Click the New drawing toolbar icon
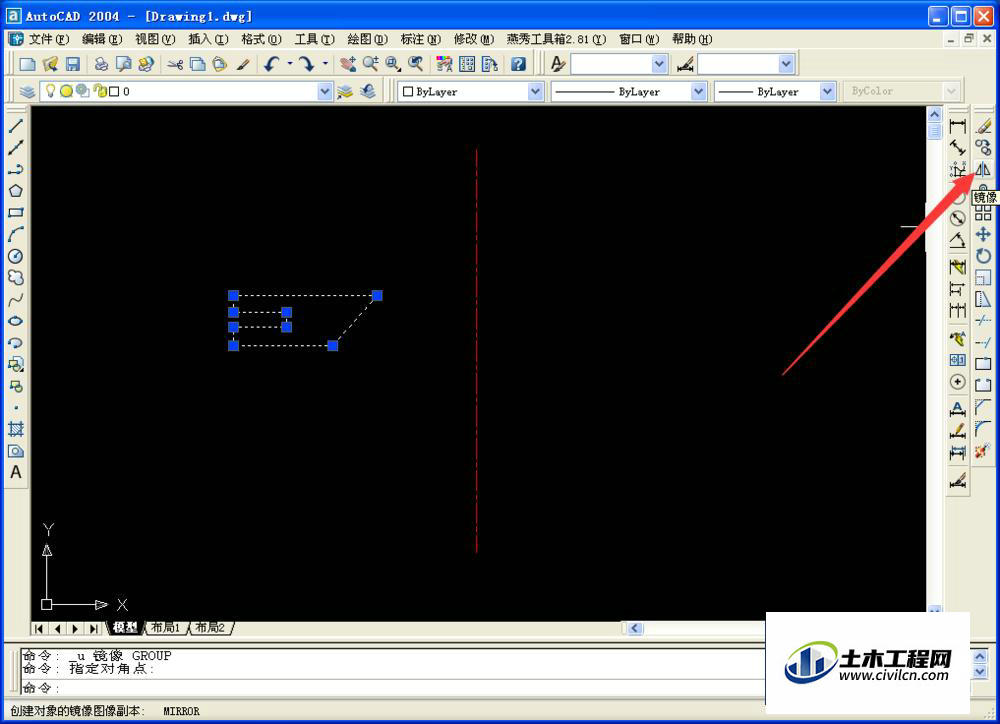The image size is (1000, 724). coord(27,64)
